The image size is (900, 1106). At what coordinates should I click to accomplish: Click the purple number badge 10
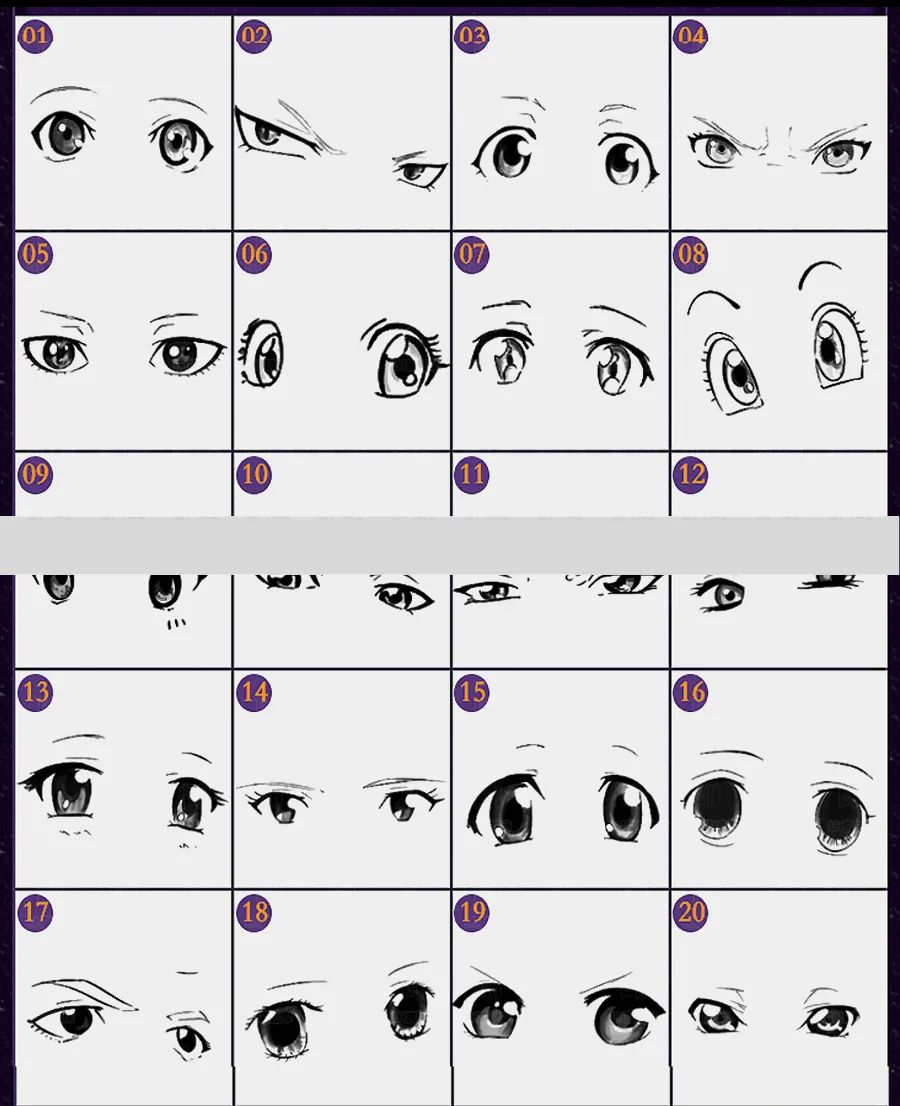[254, 474]
